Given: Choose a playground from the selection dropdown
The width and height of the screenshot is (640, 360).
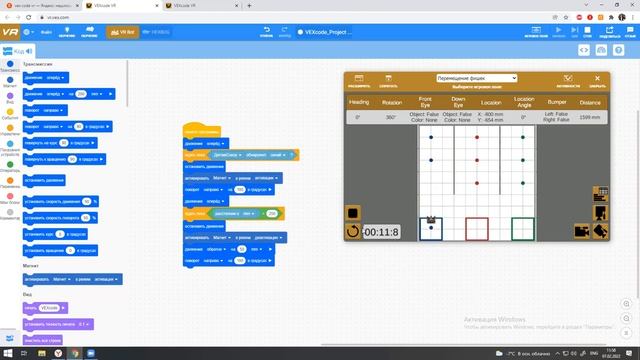Looking at the screenshot, I should click(x=476, y=78).
